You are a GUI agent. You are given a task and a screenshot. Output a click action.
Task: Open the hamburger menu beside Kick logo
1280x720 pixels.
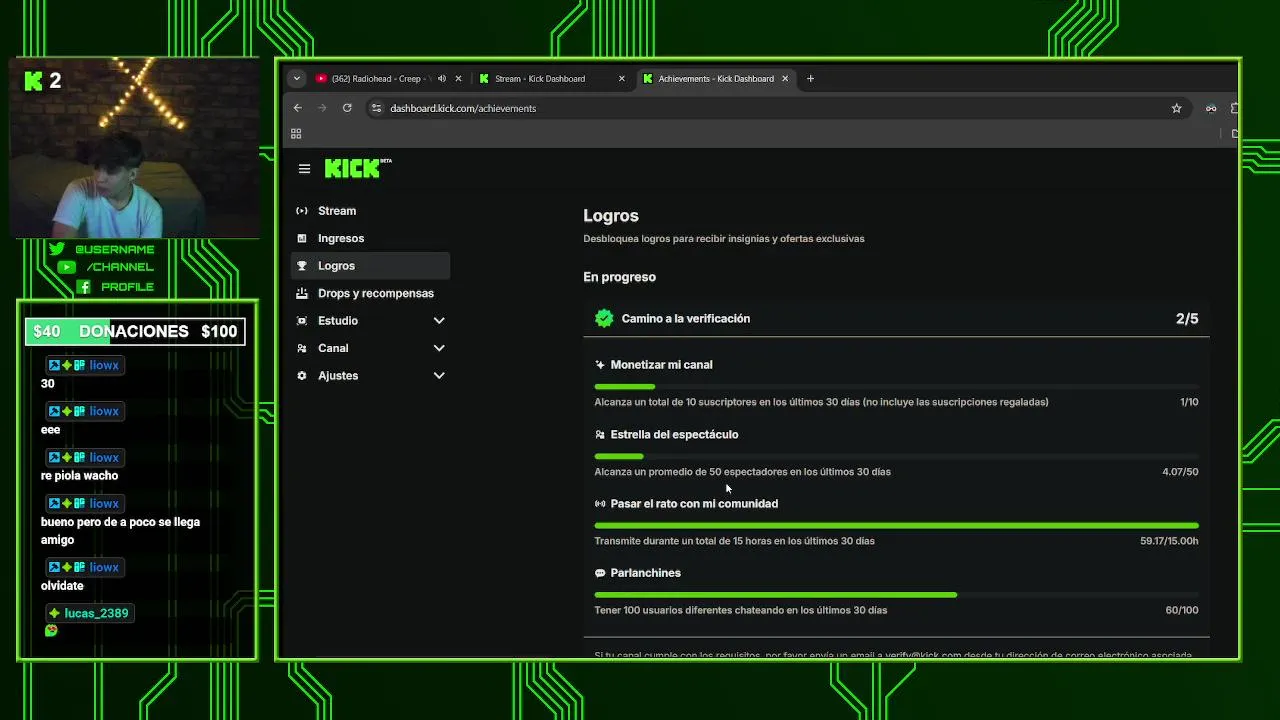pyautogui.click(x=304, y=169)
